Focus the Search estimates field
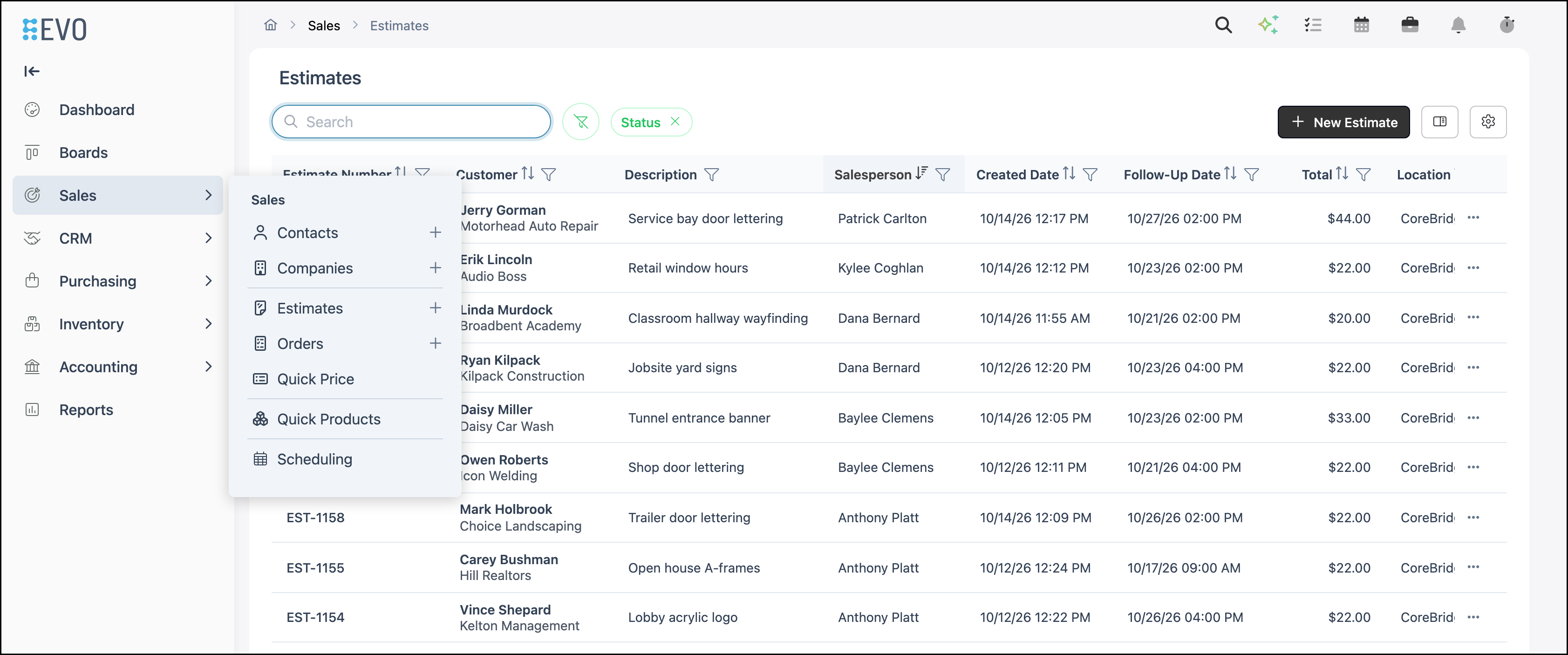 pyautogui.click(x=411, y=122)
